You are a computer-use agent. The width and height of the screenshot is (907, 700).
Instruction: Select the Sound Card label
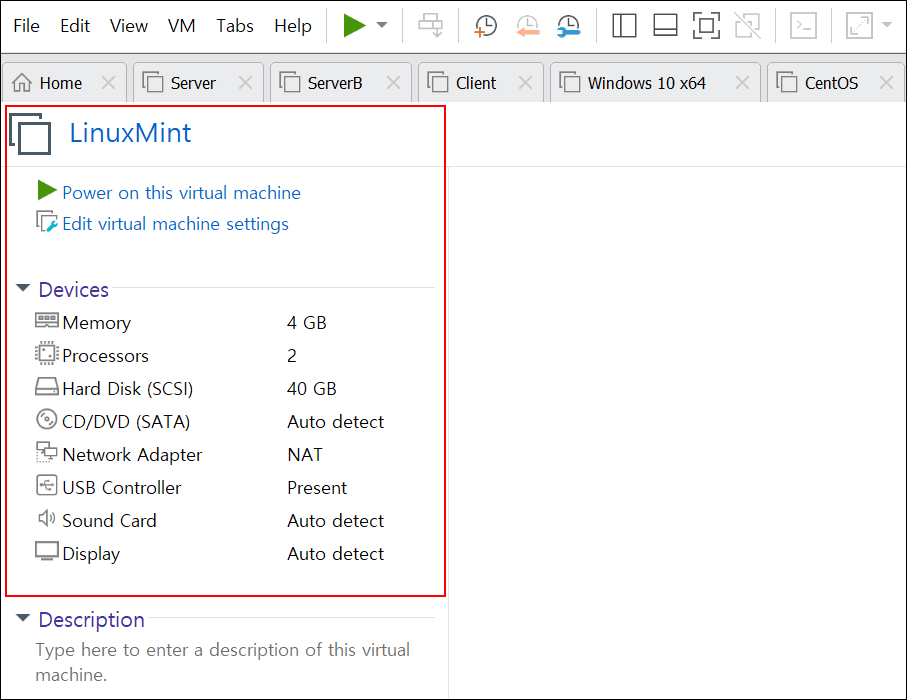(x=109, y=521)
